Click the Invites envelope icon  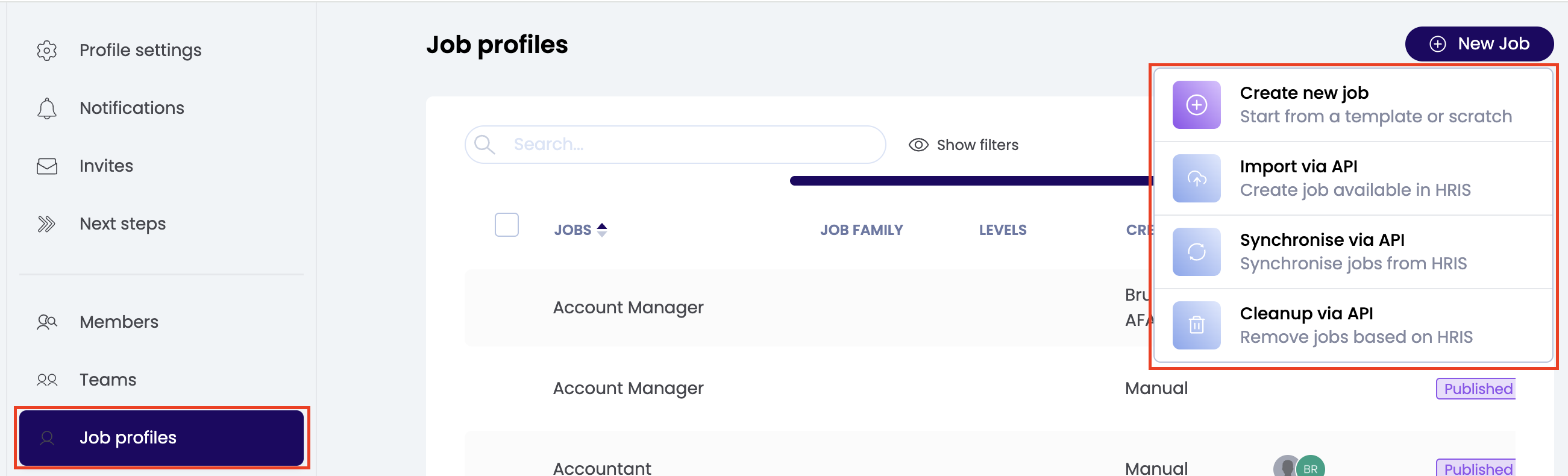coord(47,166)
